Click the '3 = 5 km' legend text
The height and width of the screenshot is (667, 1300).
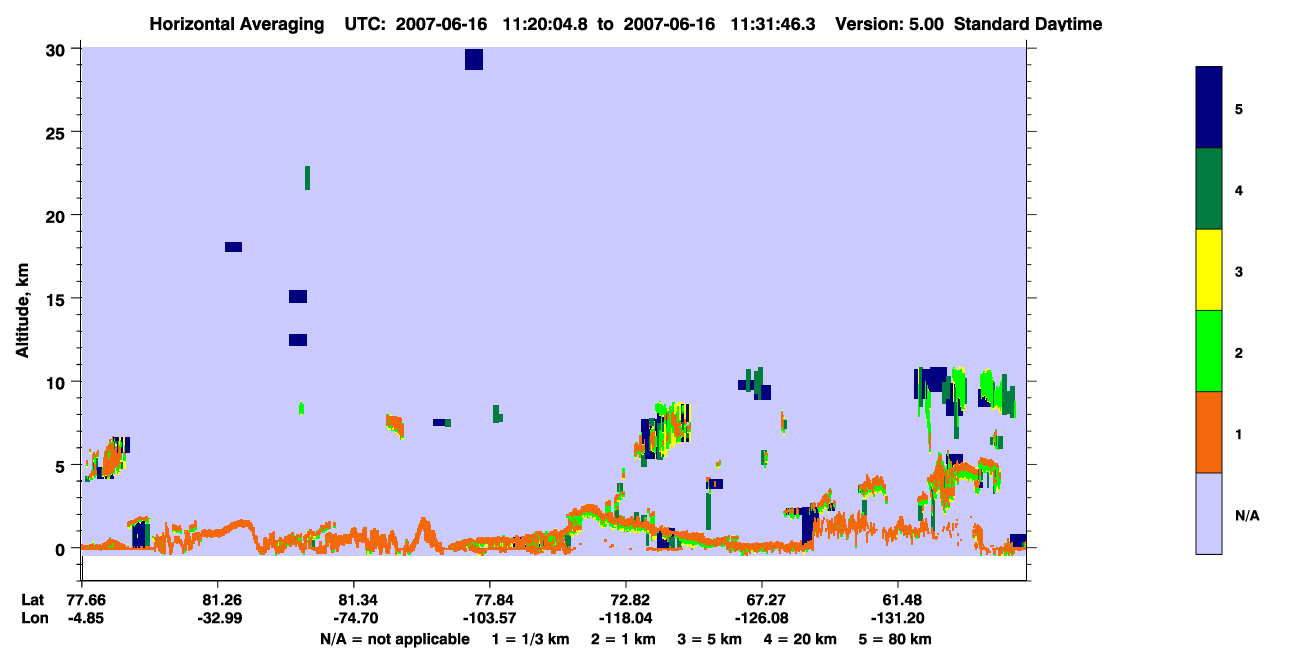pos(710,639)
